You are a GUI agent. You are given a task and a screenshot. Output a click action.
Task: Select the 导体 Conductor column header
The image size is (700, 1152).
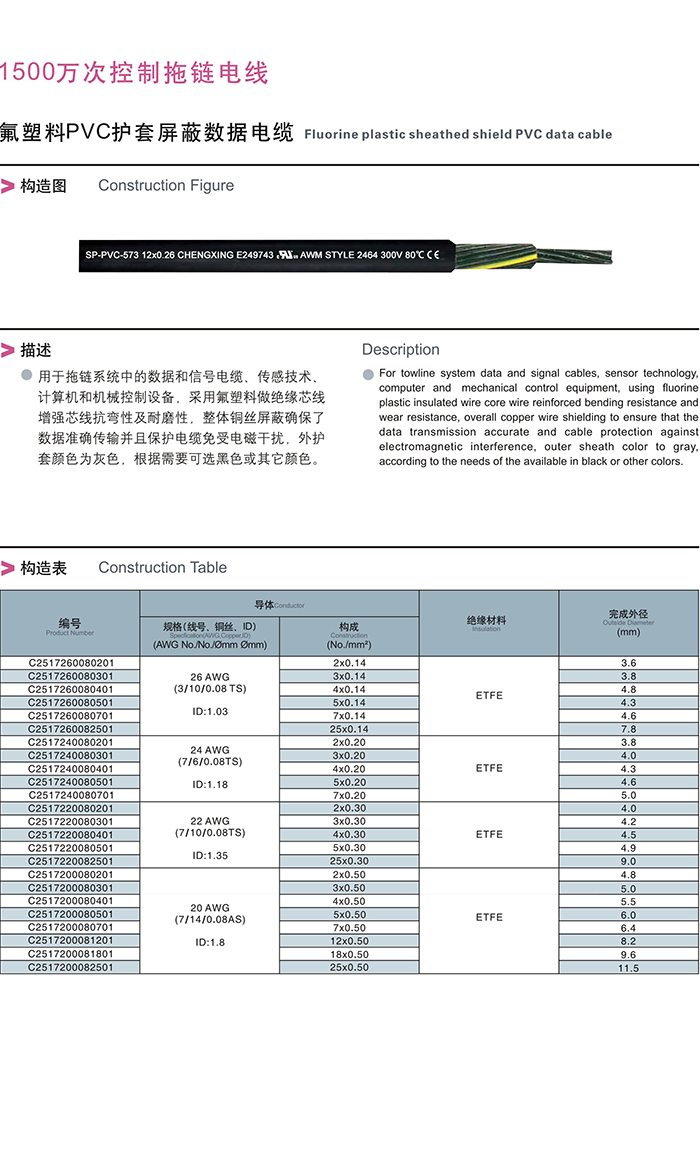pos(279,604)
